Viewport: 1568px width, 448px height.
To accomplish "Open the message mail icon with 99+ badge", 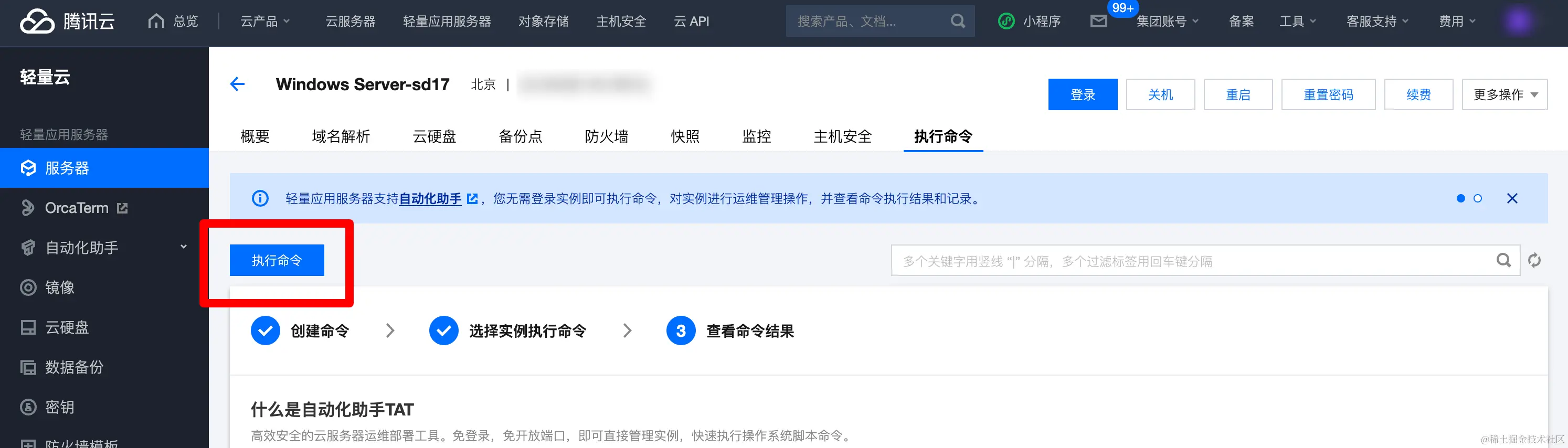I will pos(1098,22).
